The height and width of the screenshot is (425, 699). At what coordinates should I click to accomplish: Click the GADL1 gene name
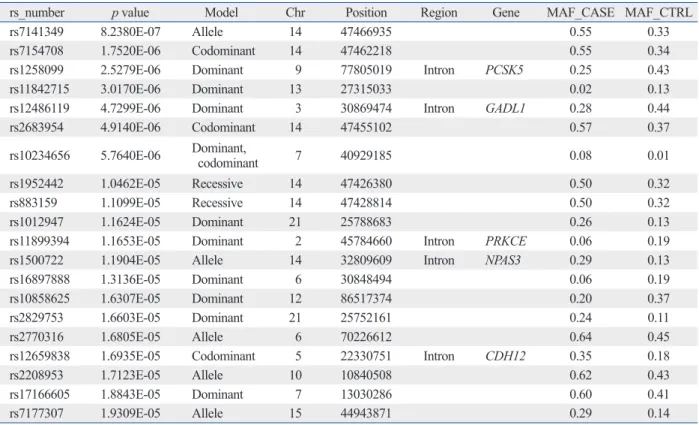505,108
